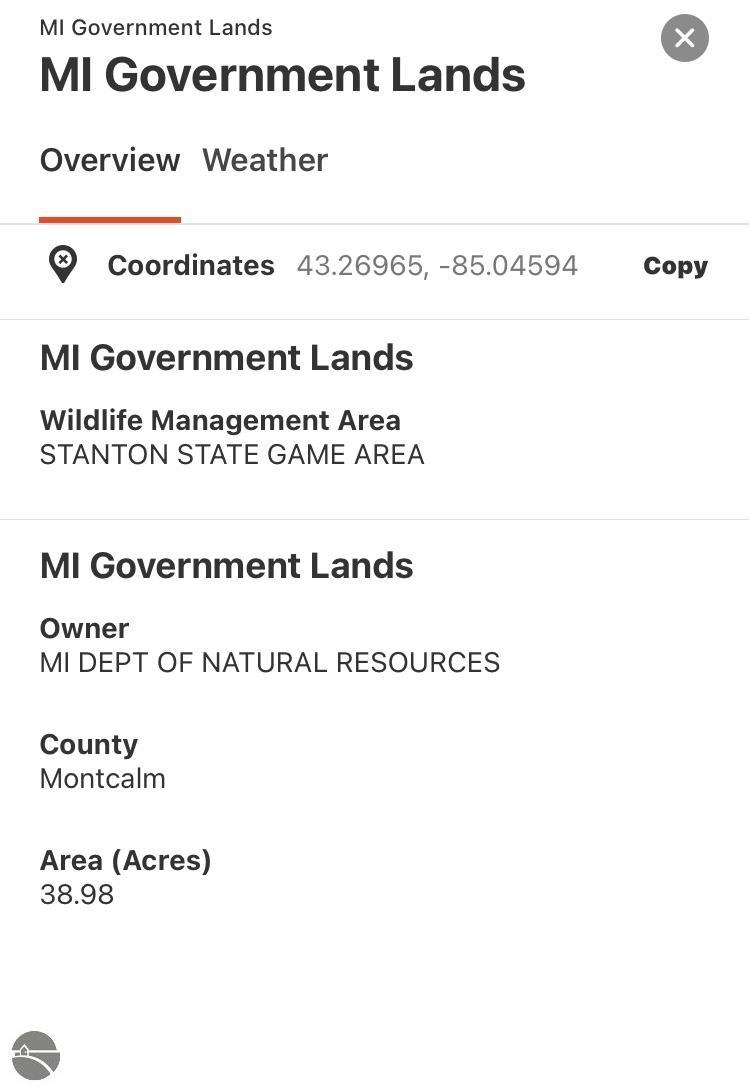The width and height of the screenshot is (749, 1086).
Task: Tap the round landscape logo icon
Action: [x=36, y=1055]
